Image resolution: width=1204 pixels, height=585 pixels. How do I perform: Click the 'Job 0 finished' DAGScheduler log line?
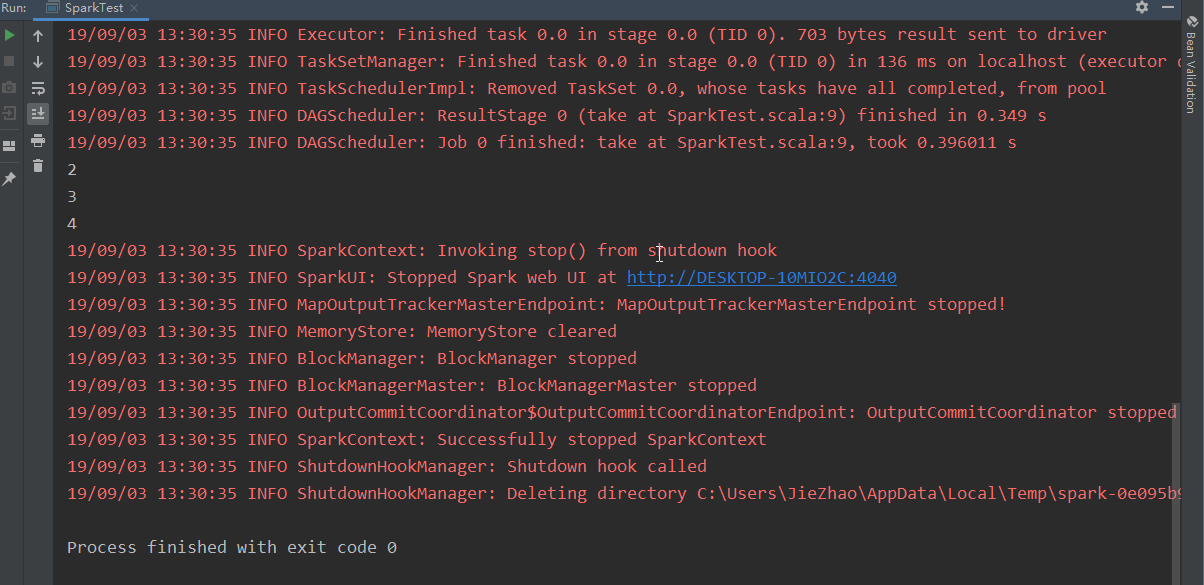coord(541,142)
